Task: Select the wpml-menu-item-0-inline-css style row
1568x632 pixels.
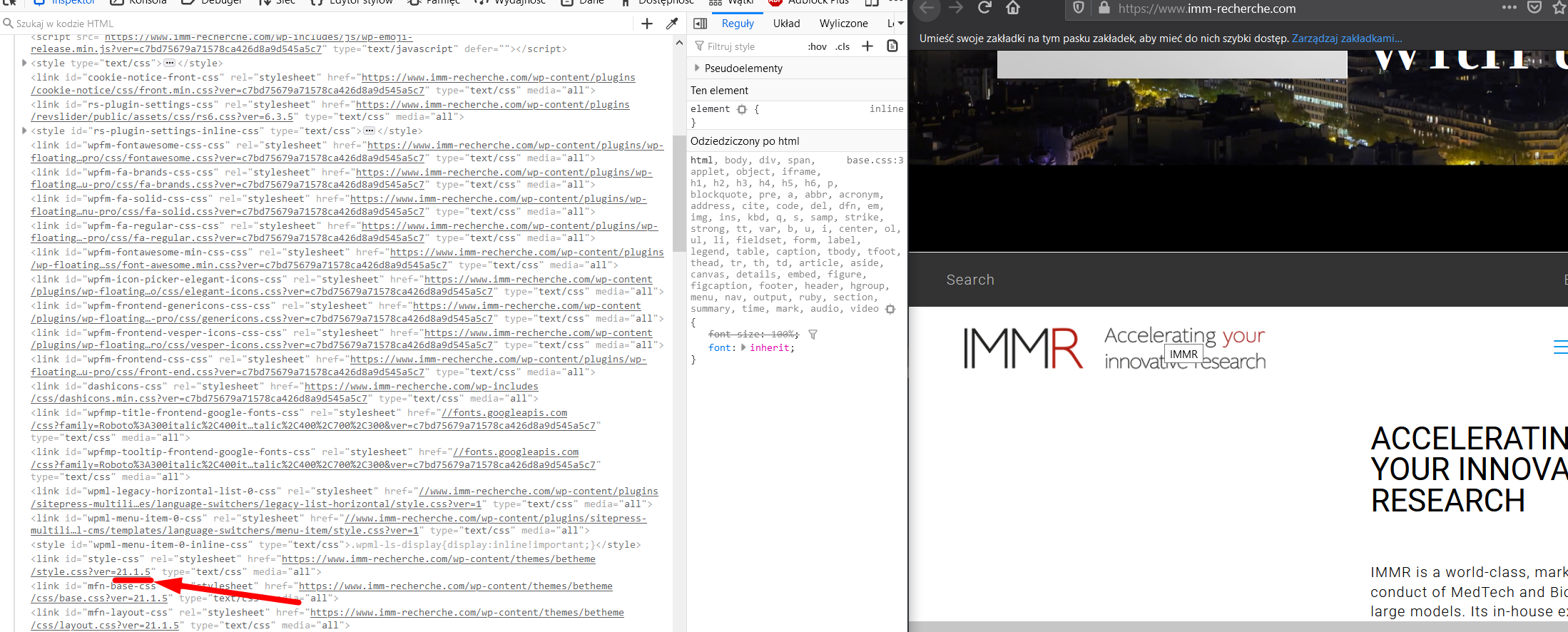Action: 335,544
